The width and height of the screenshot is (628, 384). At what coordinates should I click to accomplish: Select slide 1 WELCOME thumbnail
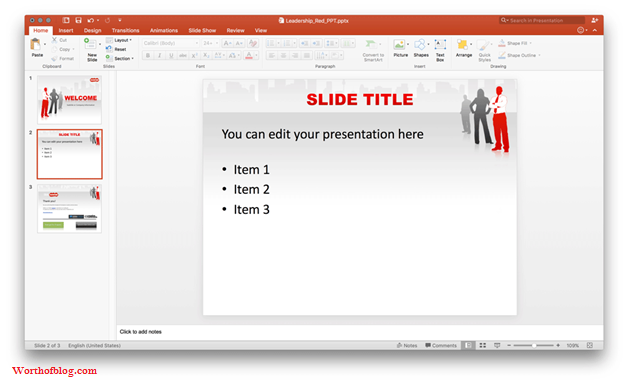pos(69,100)
